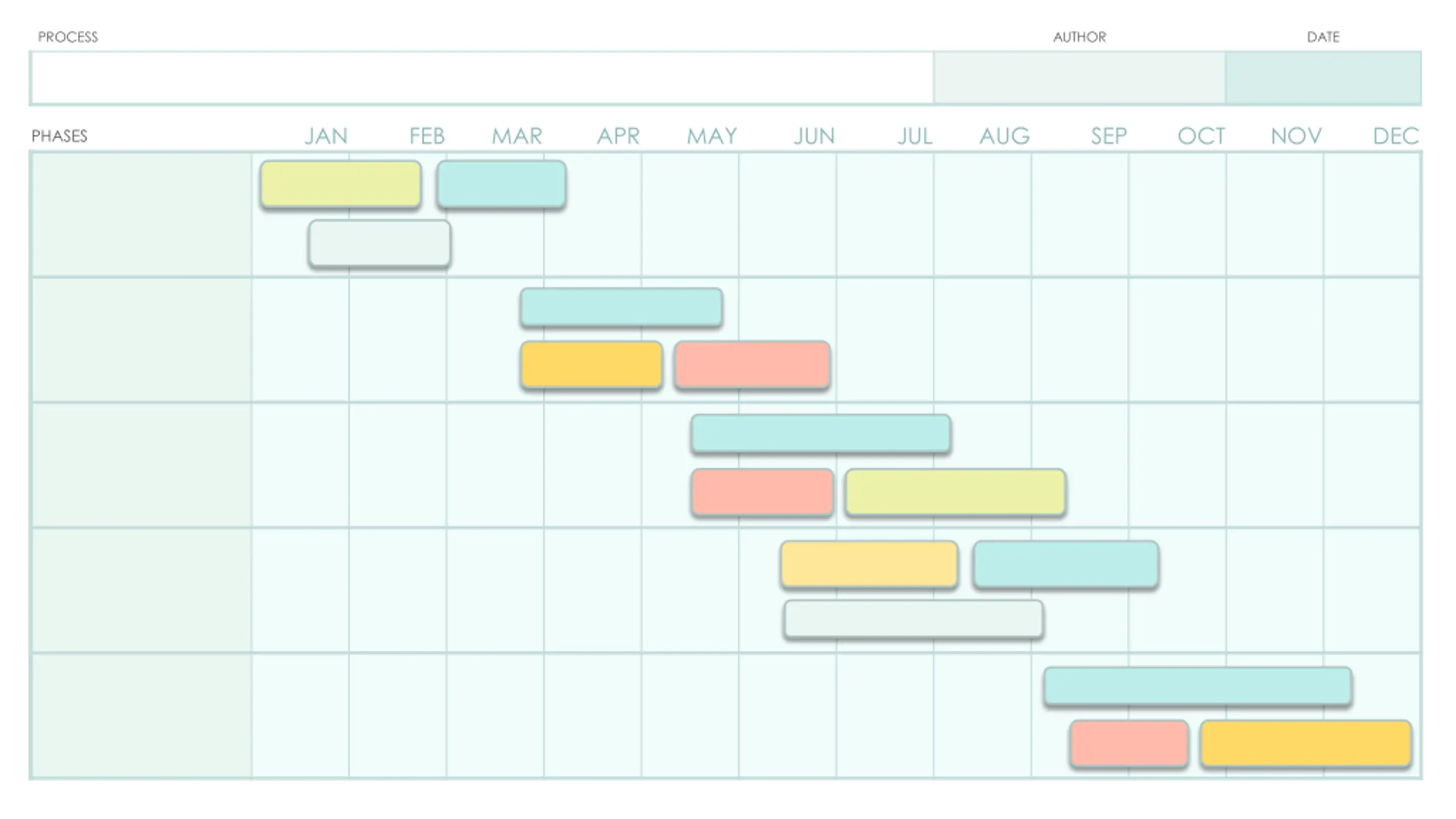Select the light yellow bar in fourth phase

(x=869, y=564)
